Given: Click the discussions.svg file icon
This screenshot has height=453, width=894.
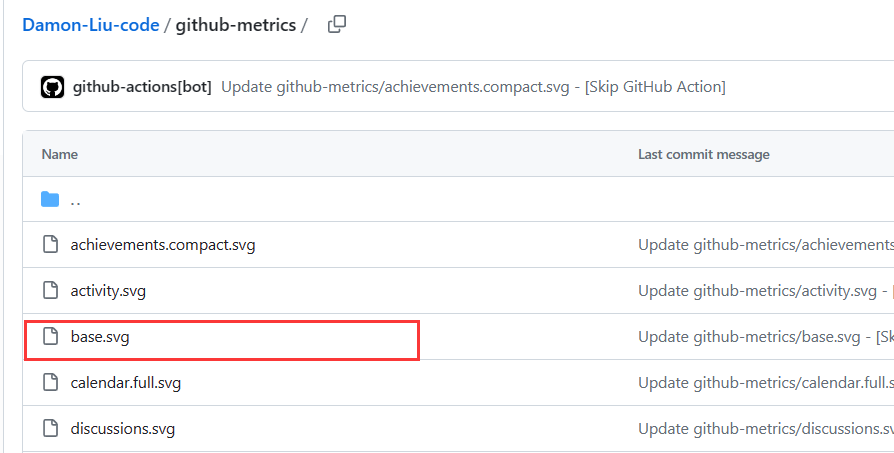Looking at the screenshot, I should pos(50,429).
